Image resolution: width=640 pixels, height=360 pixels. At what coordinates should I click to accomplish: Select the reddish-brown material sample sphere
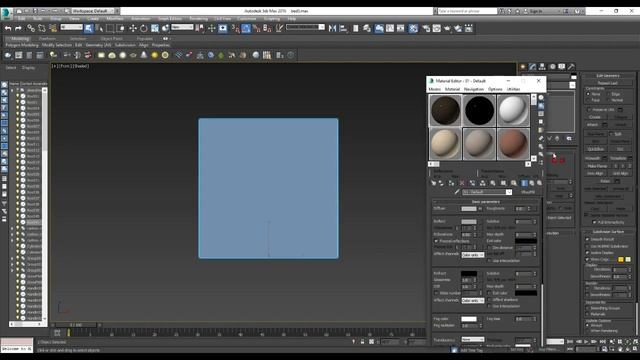tap(513, 144)
